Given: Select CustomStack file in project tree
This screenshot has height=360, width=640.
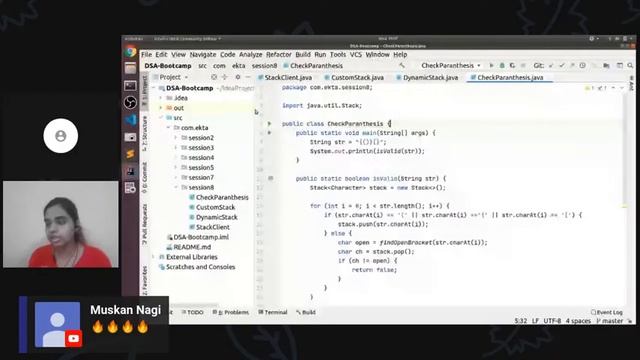Looking at the screenshot, I should (x=212, y=207).
